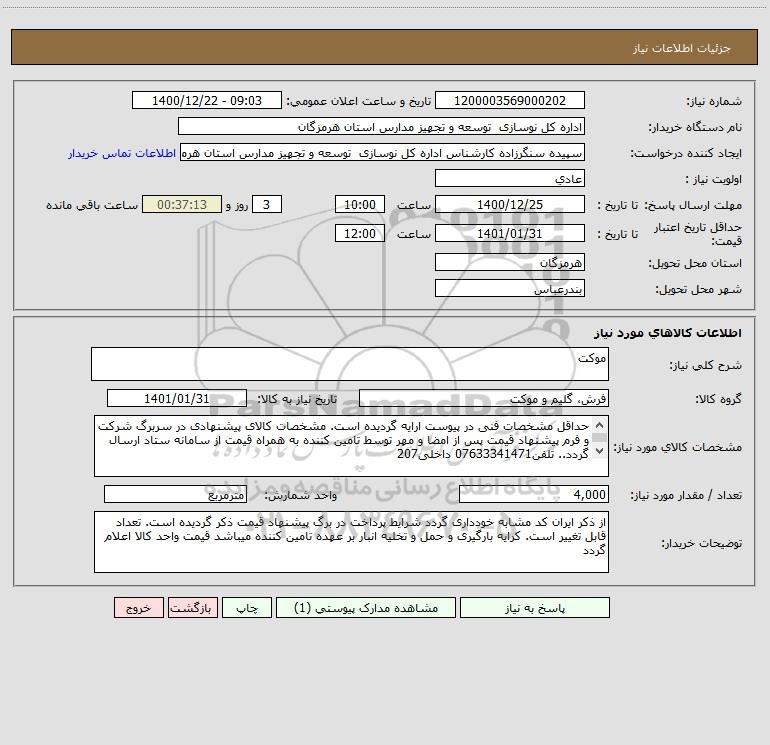Screen dimensions: 770x745
Task: Select the unit field مترمربع
Action: [175, 495]
